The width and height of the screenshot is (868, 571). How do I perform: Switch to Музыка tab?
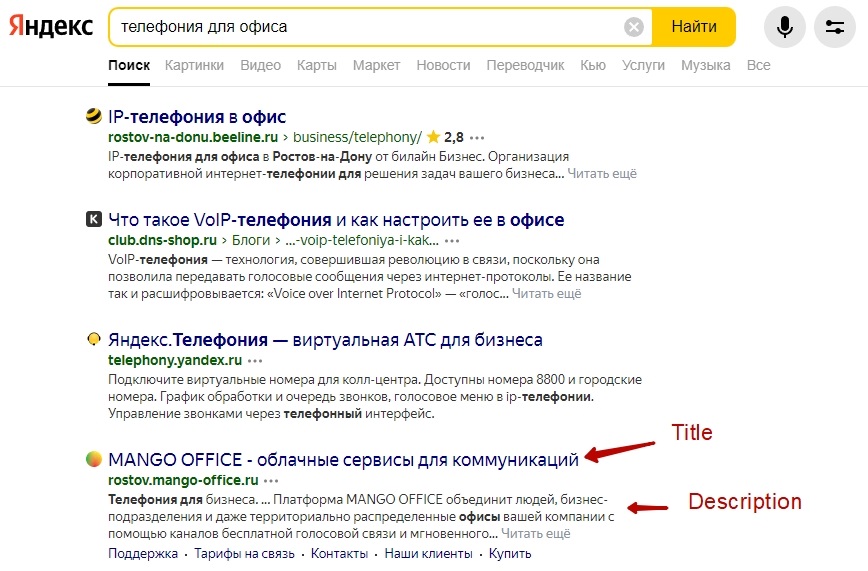(706, 65)
